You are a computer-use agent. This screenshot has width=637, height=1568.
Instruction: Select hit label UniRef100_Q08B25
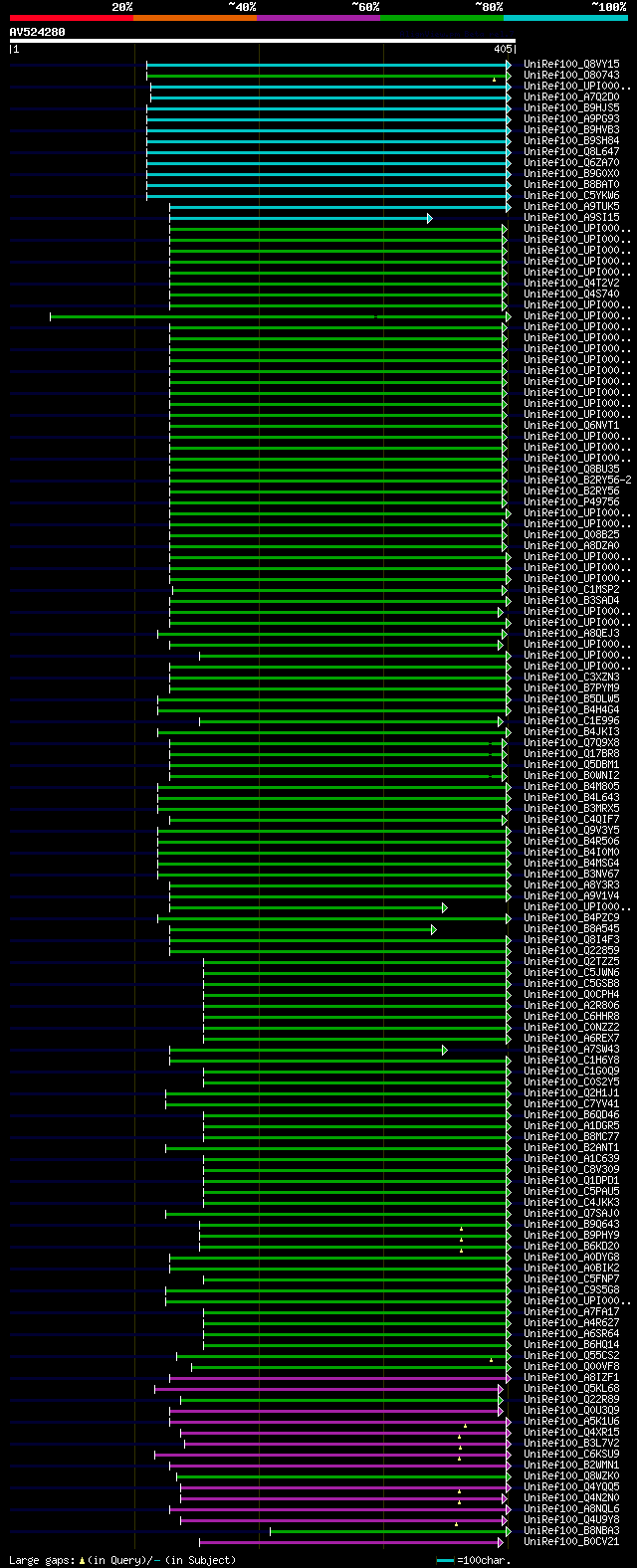[571, 534]
